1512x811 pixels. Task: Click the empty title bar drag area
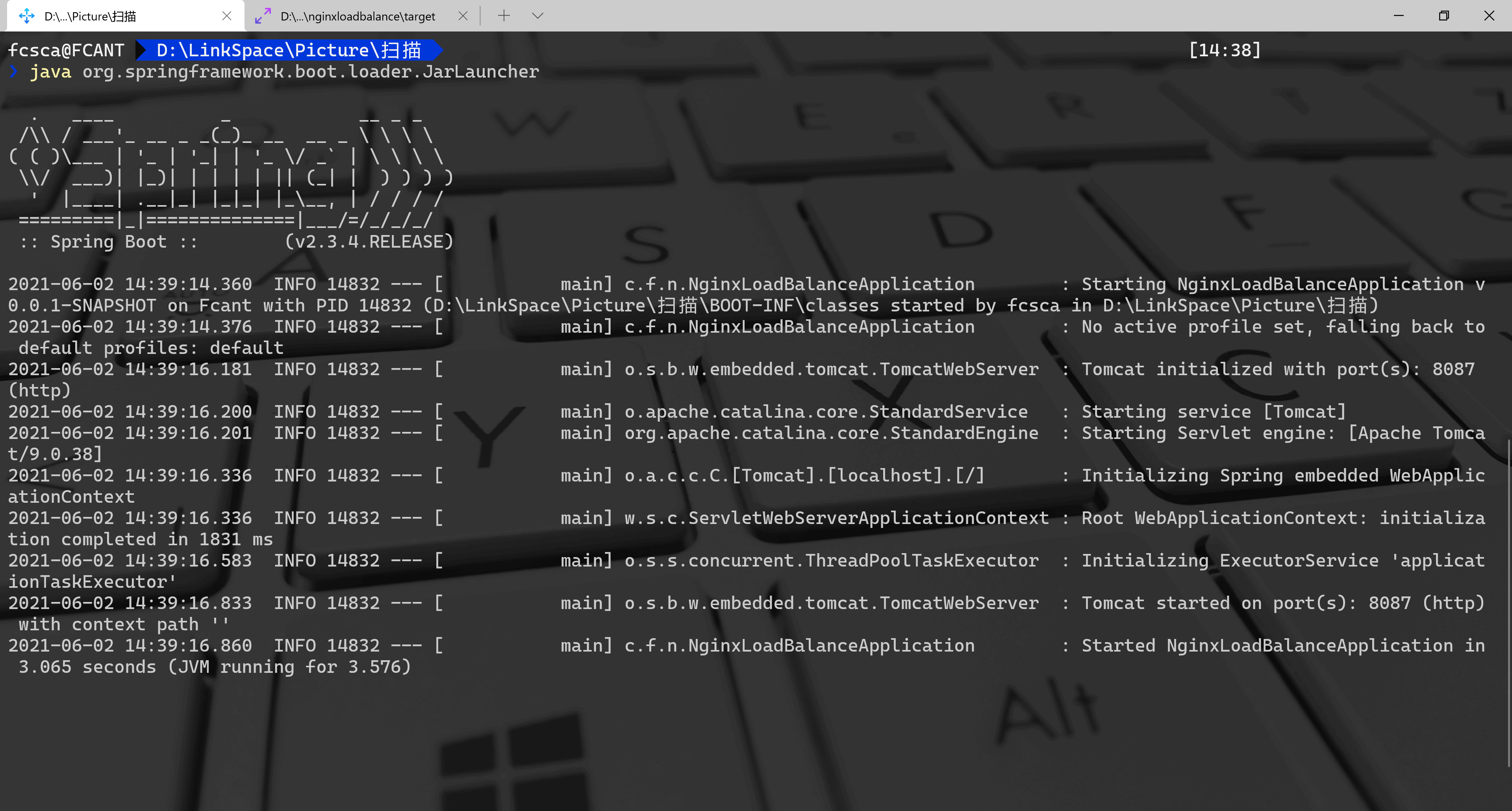(939, 16)
